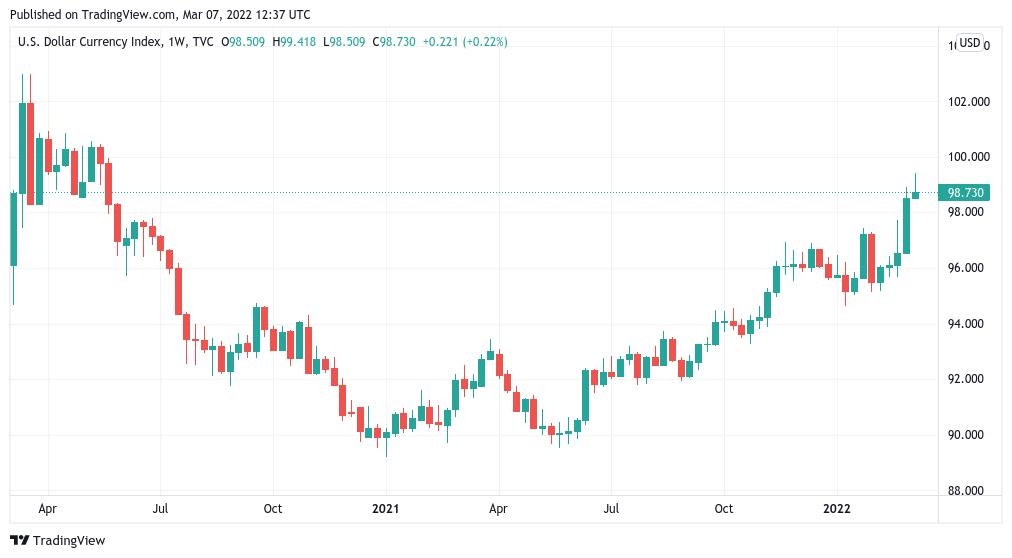Click the 2021 time axis label
This screenshot has height=558, width=1012.
pos(385,509)
